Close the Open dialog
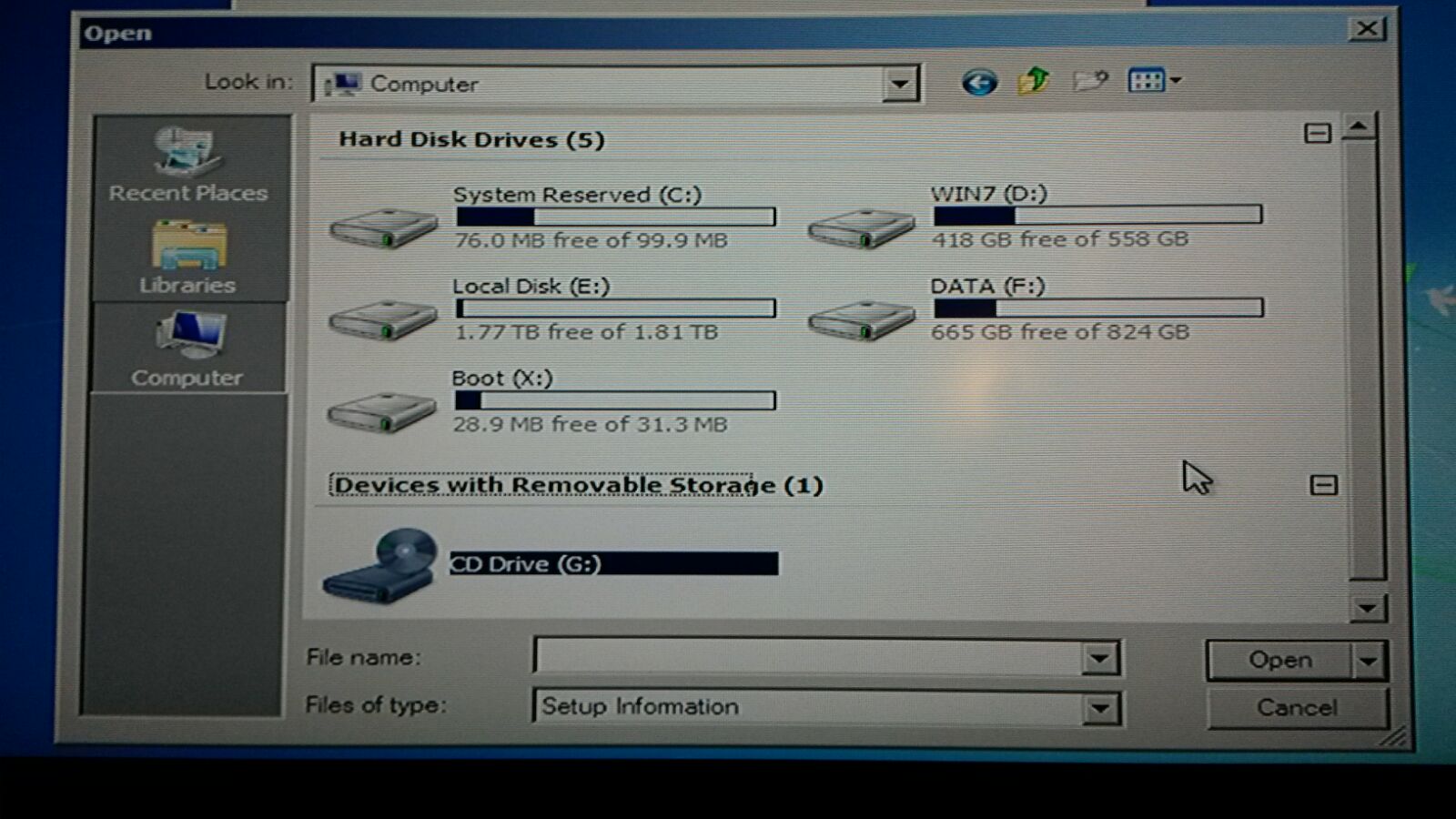This screenshot has height=819, width=1456. click(1366, 29)
